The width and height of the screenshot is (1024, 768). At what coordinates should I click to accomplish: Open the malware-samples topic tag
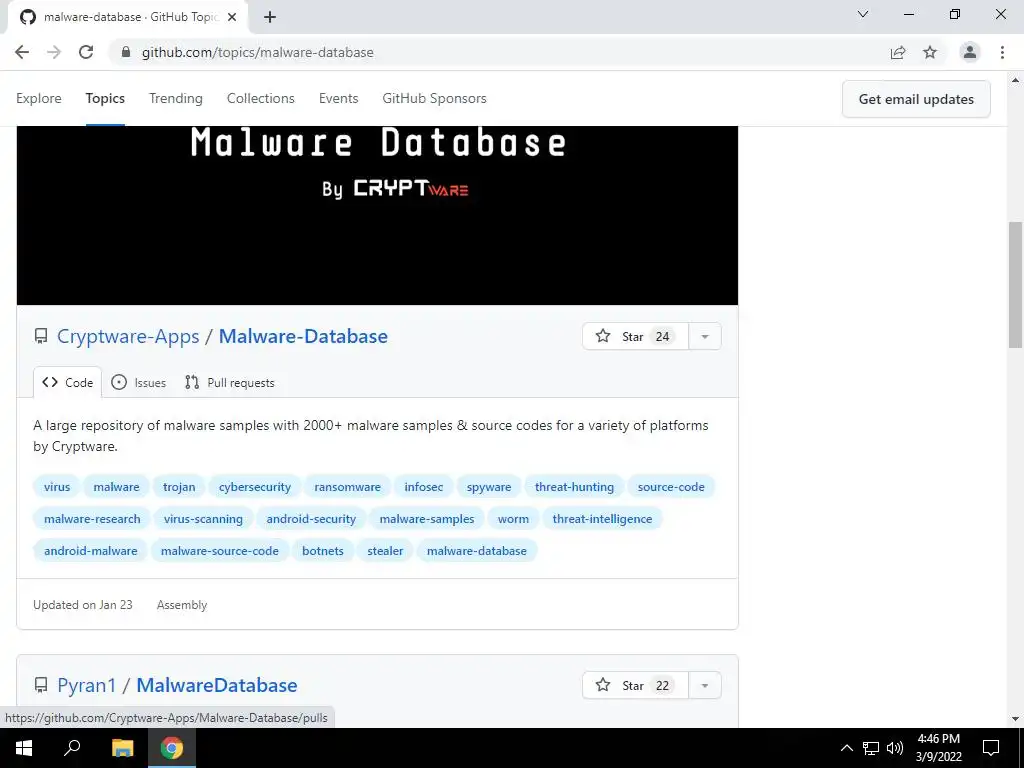(x=426, y=519)
